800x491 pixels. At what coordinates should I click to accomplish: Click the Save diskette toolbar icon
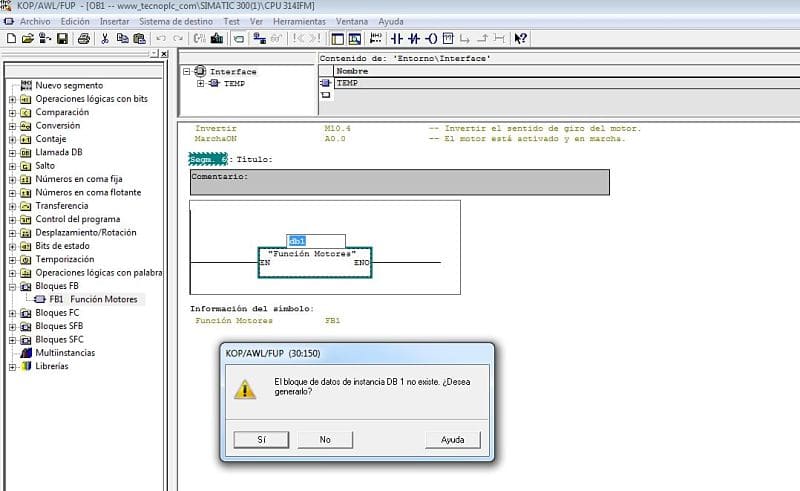[x=62, y=38]
